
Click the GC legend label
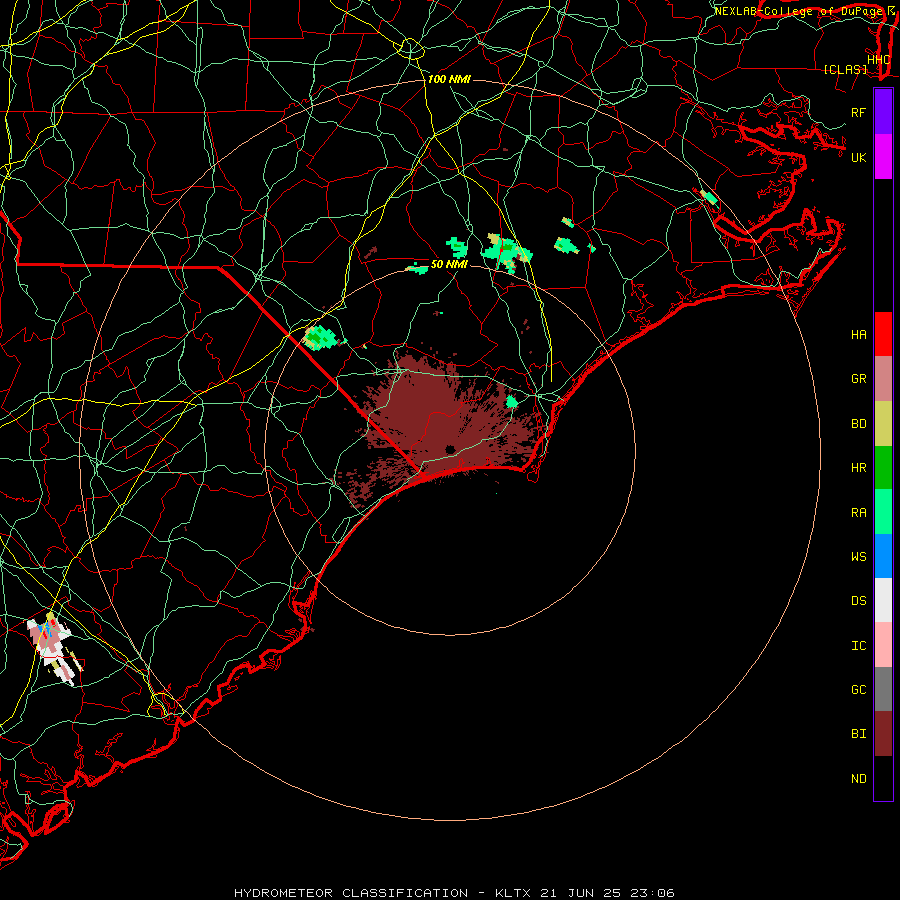[858, 689]
